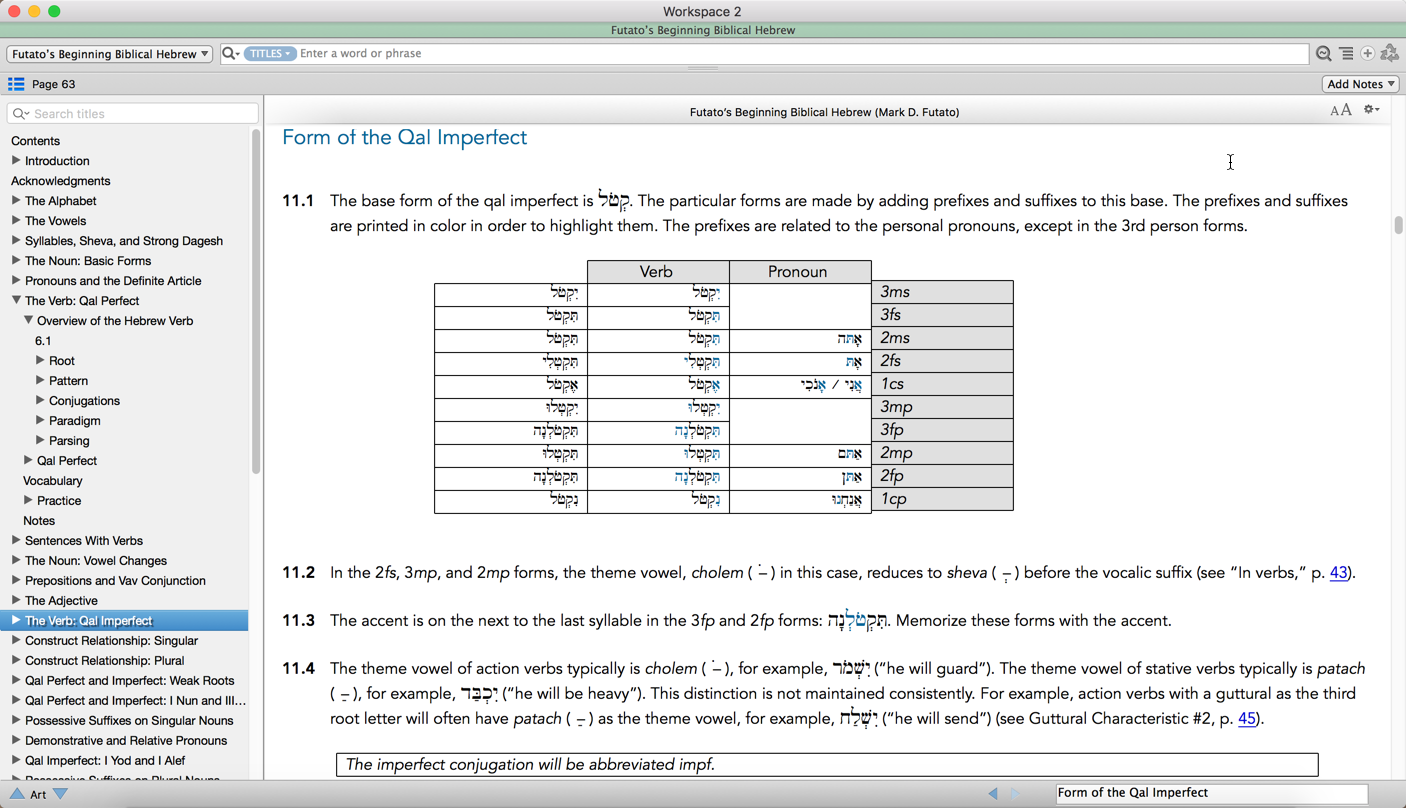The height and width of the screenshot is (808, 1406).
Task: Click the sidebar vertical scrollbar
Action: (256, 302)
